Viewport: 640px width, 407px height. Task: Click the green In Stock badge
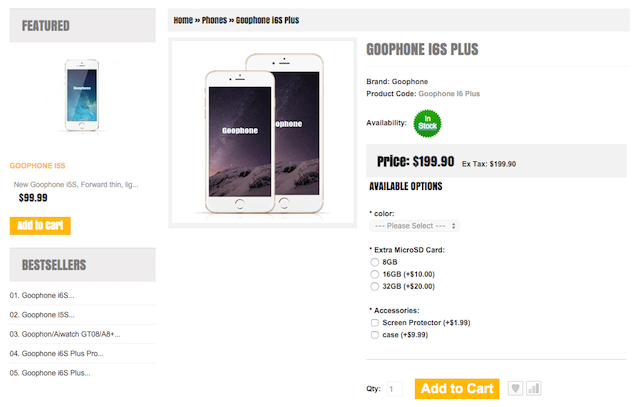coord(427,123)
